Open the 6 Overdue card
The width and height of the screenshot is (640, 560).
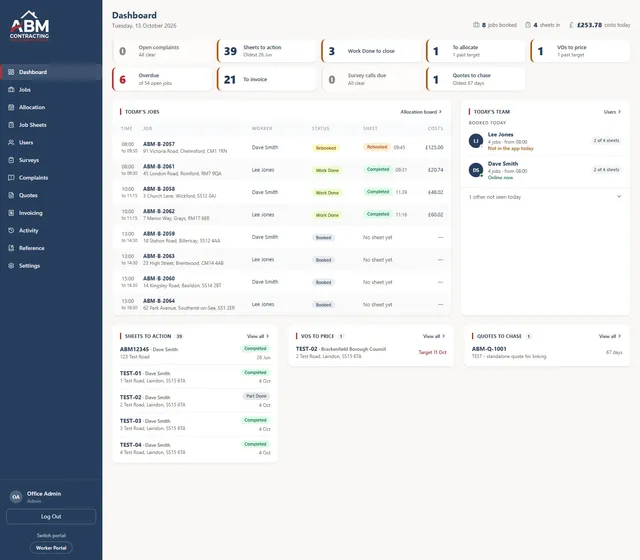[162, 79]
